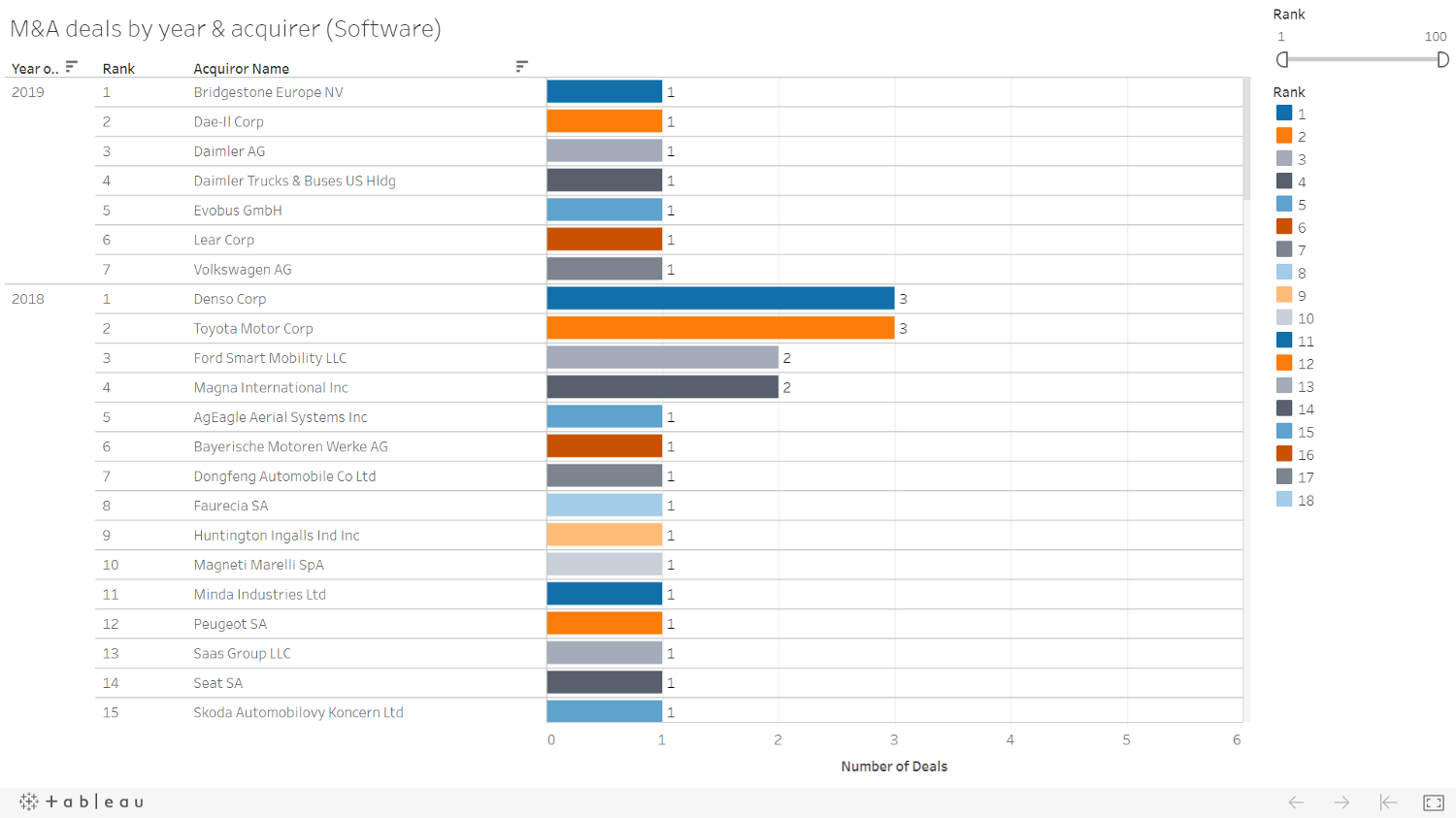Click the Seat SA label

tap(218, 683)
